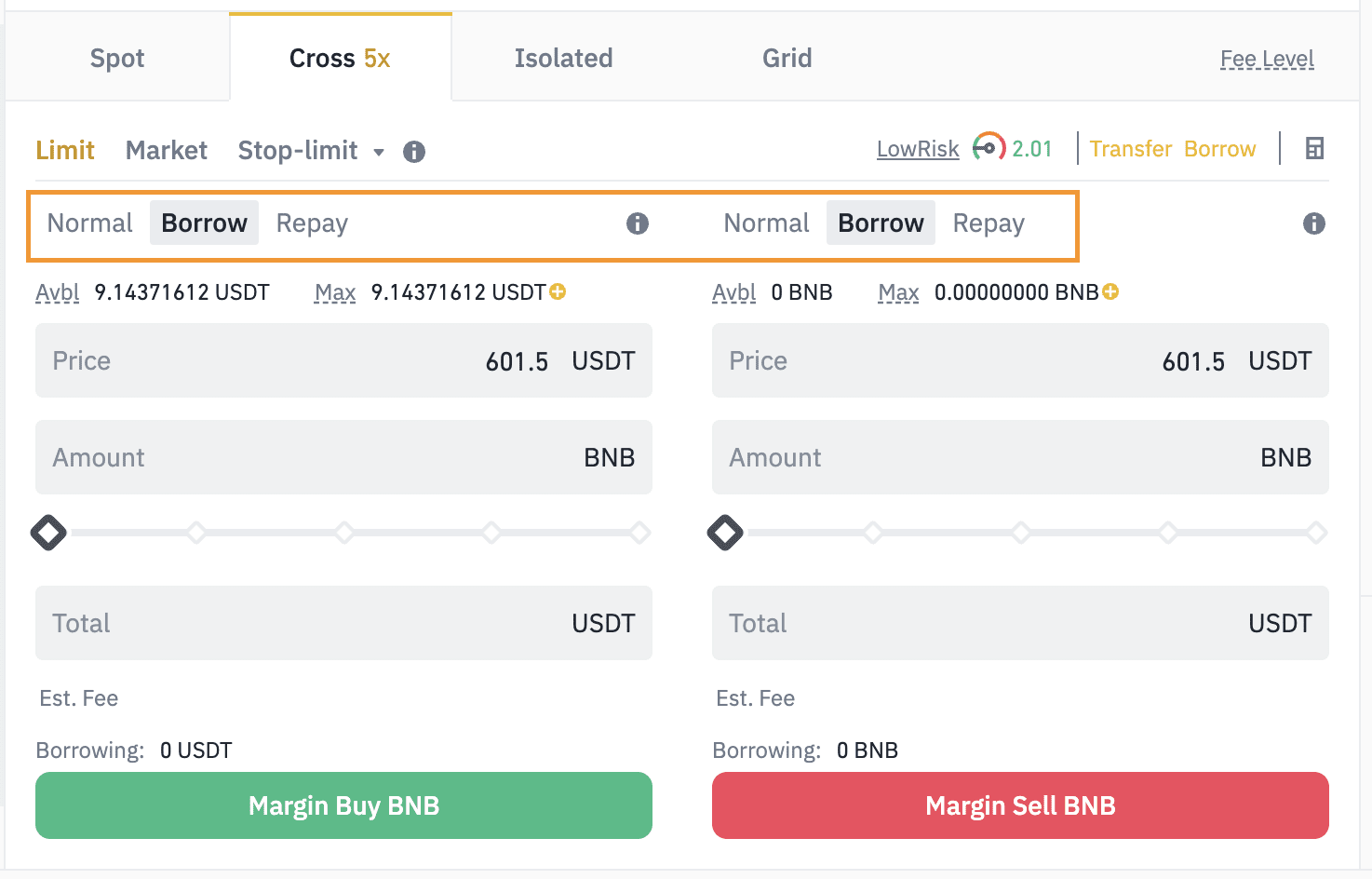Expand the Stop-limit order type dropdown
Screen dimensions: 1372x879
[x=379, y=152]
